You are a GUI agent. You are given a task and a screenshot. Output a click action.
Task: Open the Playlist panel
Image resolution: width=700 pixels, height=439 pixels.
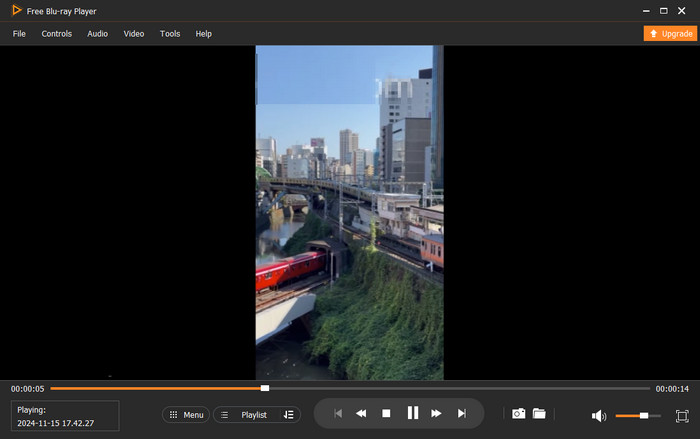pyautogui.click(x=244, y=414)
